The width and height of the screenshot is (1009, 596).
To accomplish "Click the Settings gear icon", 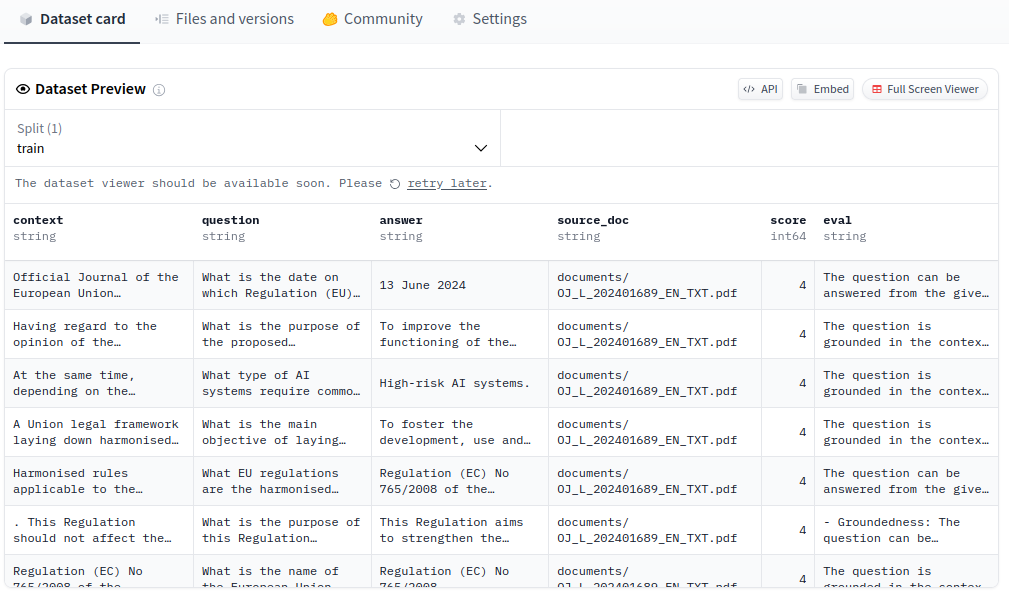I will (x=459, y=19).
